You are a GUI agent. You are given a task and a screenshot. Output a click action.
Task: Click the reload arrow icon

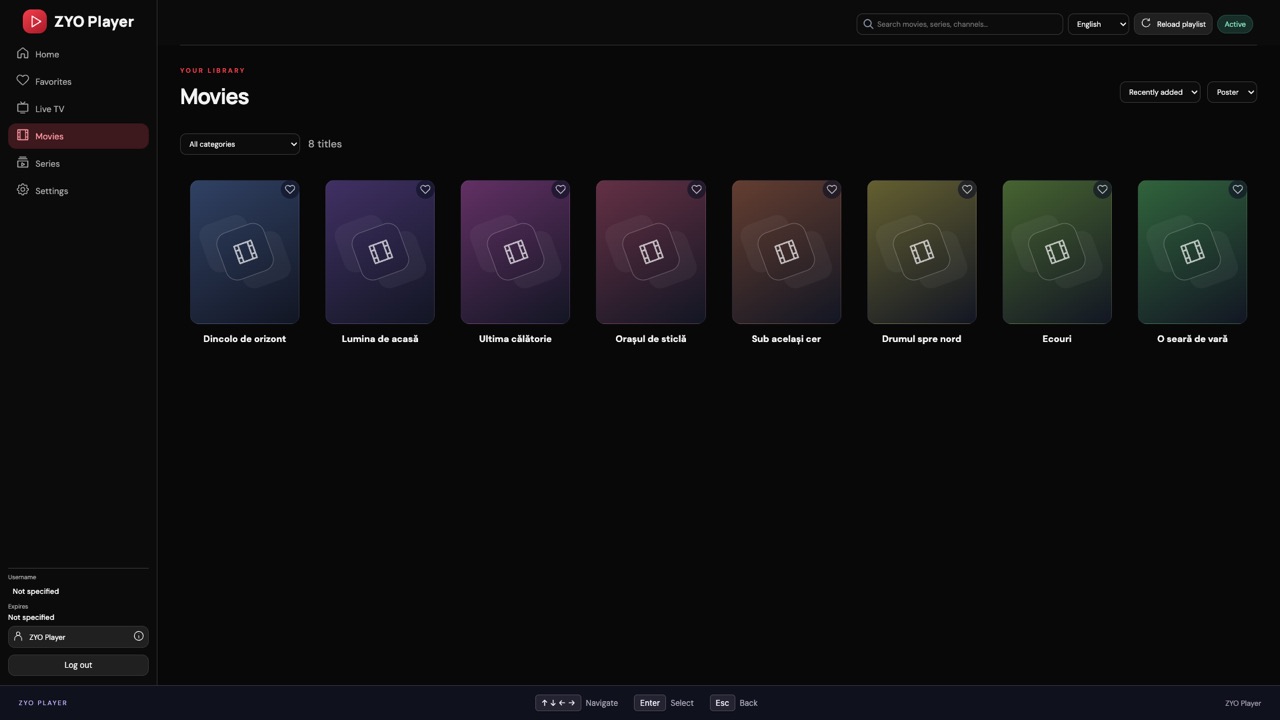pyautogui.click(x=1146, y=23)
